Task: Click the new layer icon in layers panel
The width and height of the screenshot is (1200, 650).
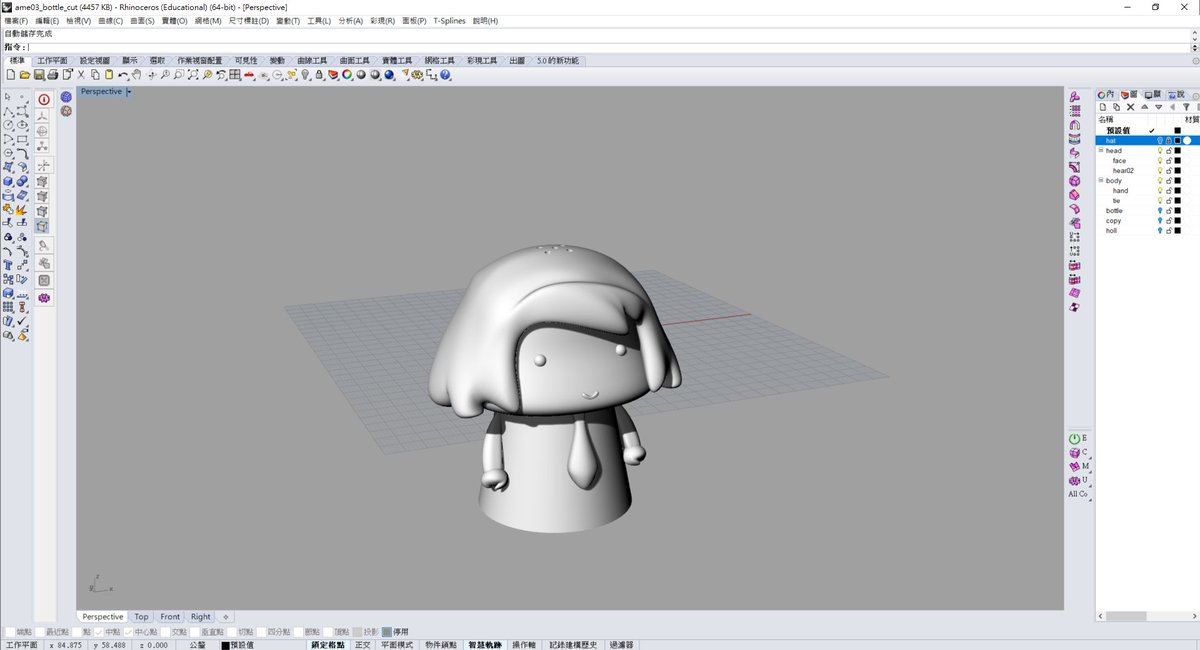Action: click(1103, 107)
